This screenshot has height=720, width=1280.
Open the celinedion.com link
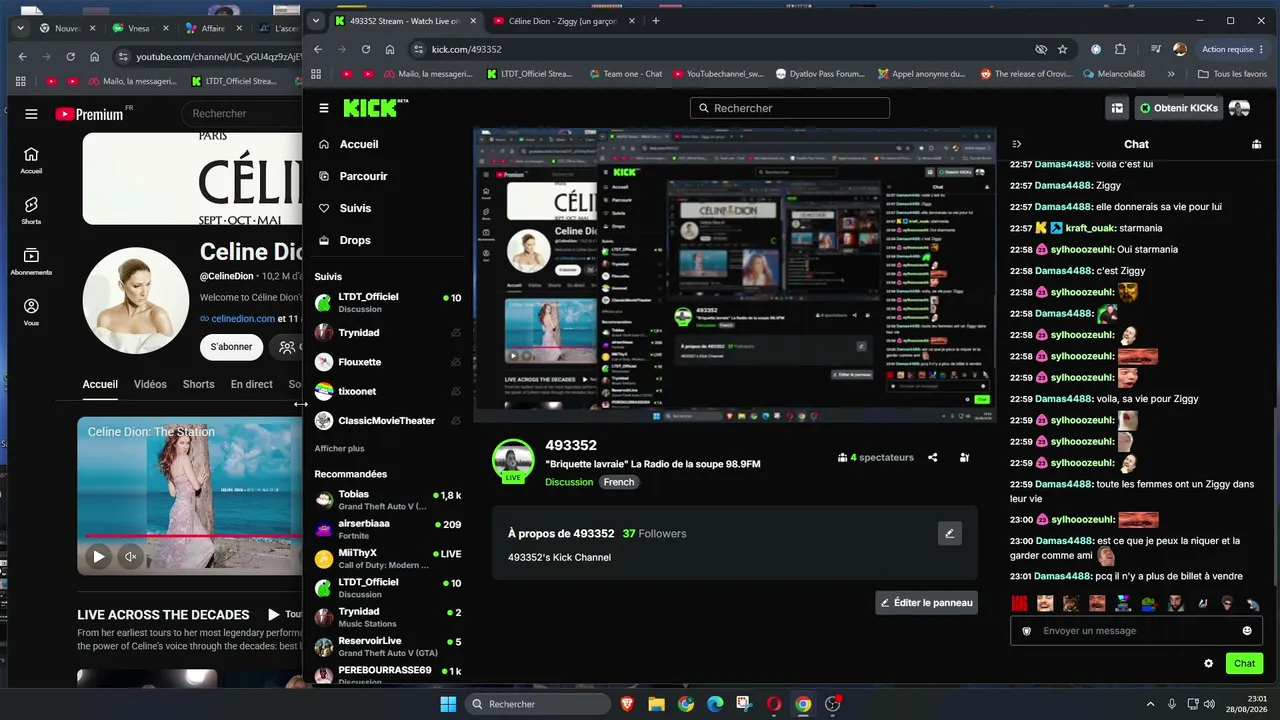(x=243, y=318)
